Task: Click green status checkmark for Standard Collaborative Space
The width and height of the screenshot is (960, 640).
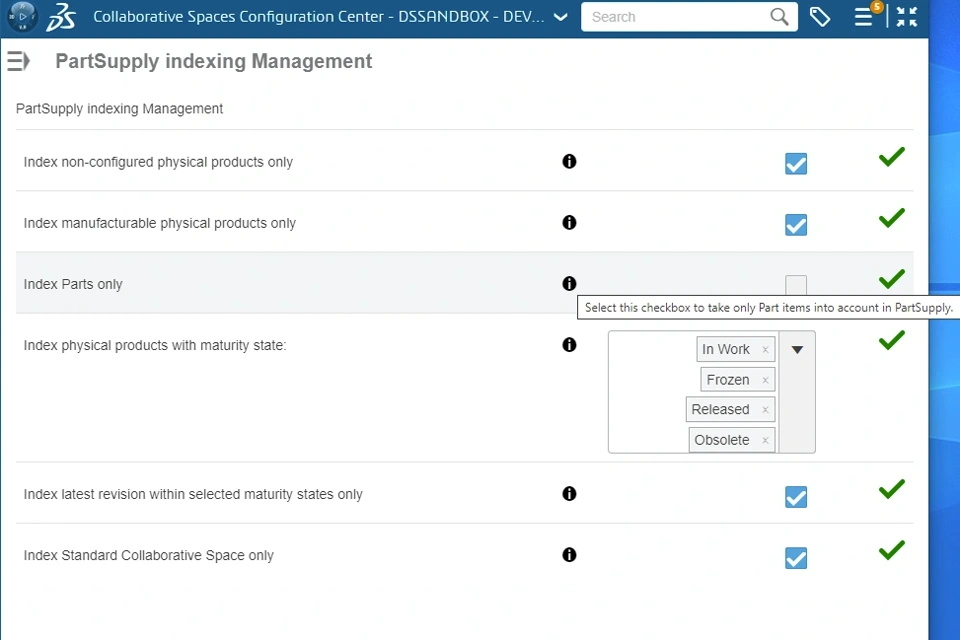Action: click(x=891, y=550)
